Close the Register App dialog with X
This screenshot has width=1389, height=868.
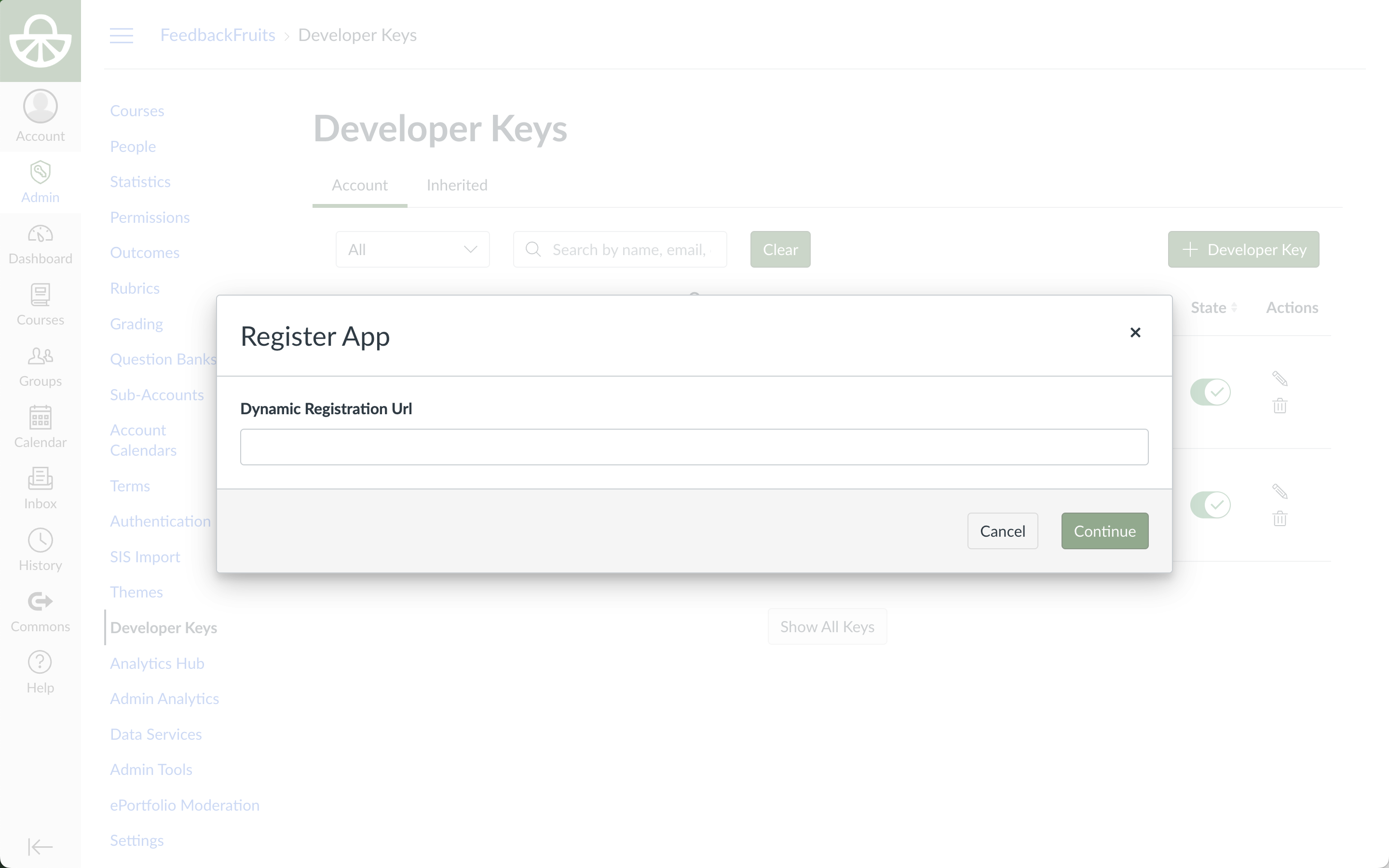(1135, 332)
